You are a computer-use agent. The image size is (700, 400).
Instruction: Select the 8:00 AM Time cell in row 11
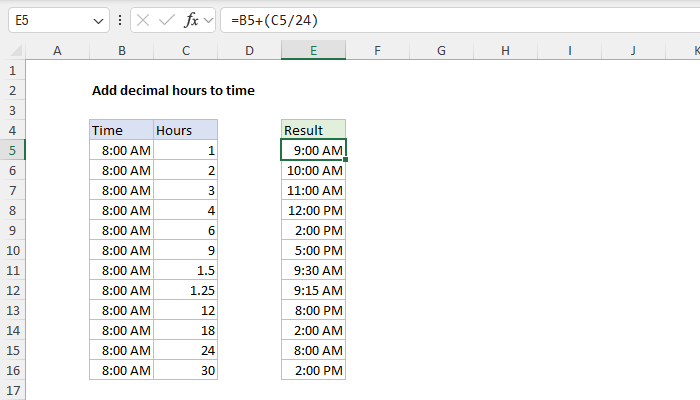121,271
